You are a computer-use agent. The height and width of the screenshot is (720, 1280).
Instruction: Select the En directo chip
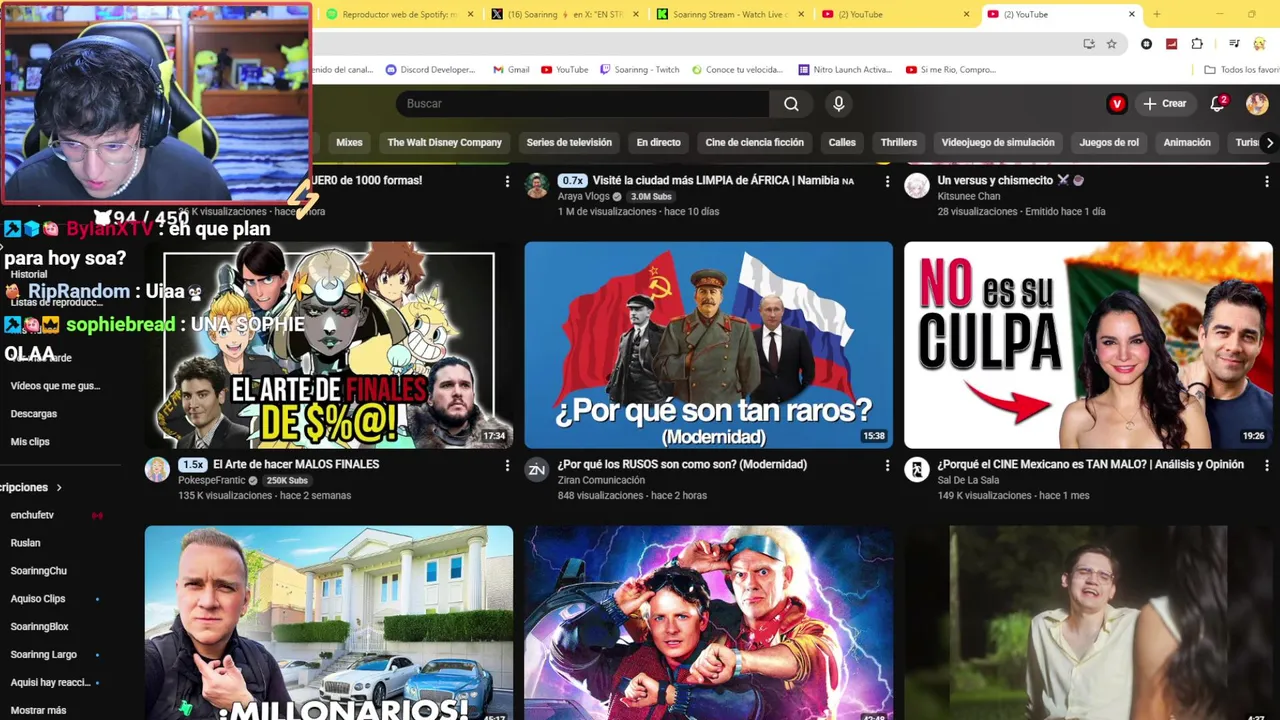(x=658, y=142)
